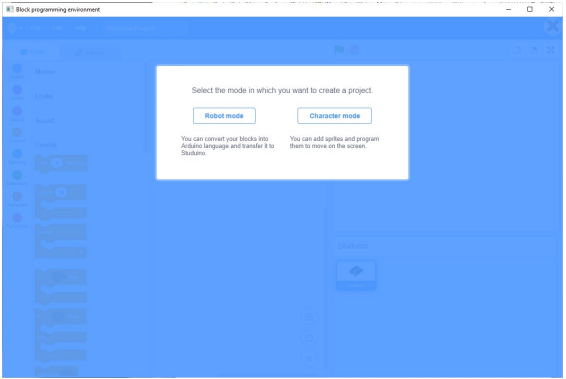Click the 'You can convert your blocks' description

[x=228, y=146]
